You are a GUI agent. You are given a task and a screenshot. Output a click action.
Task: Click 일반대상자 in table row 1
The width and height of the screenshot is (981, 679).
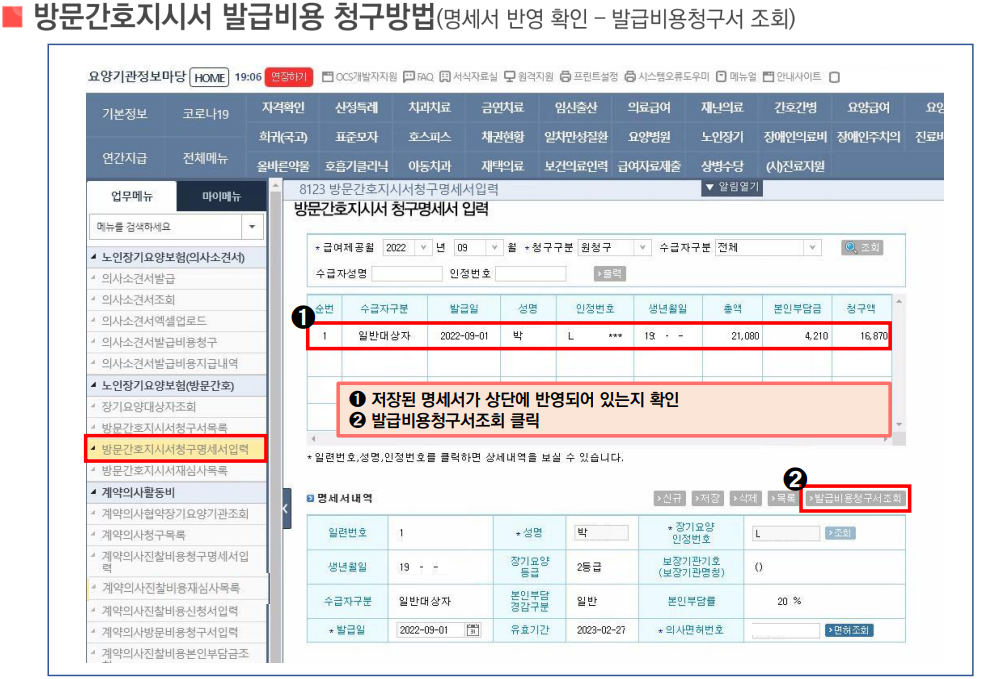[x=384, y=336]
